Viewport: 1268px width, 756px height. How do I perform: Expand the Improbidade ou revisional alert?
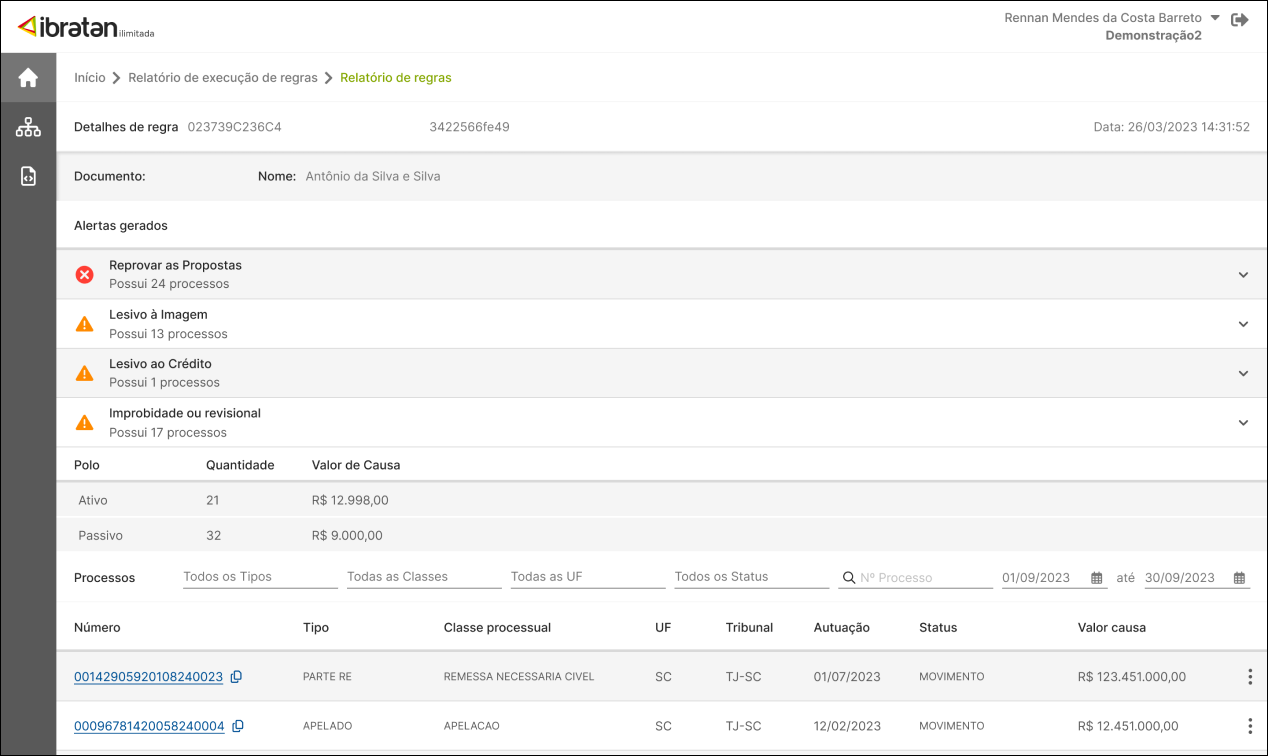click(x=1243, y=423)
